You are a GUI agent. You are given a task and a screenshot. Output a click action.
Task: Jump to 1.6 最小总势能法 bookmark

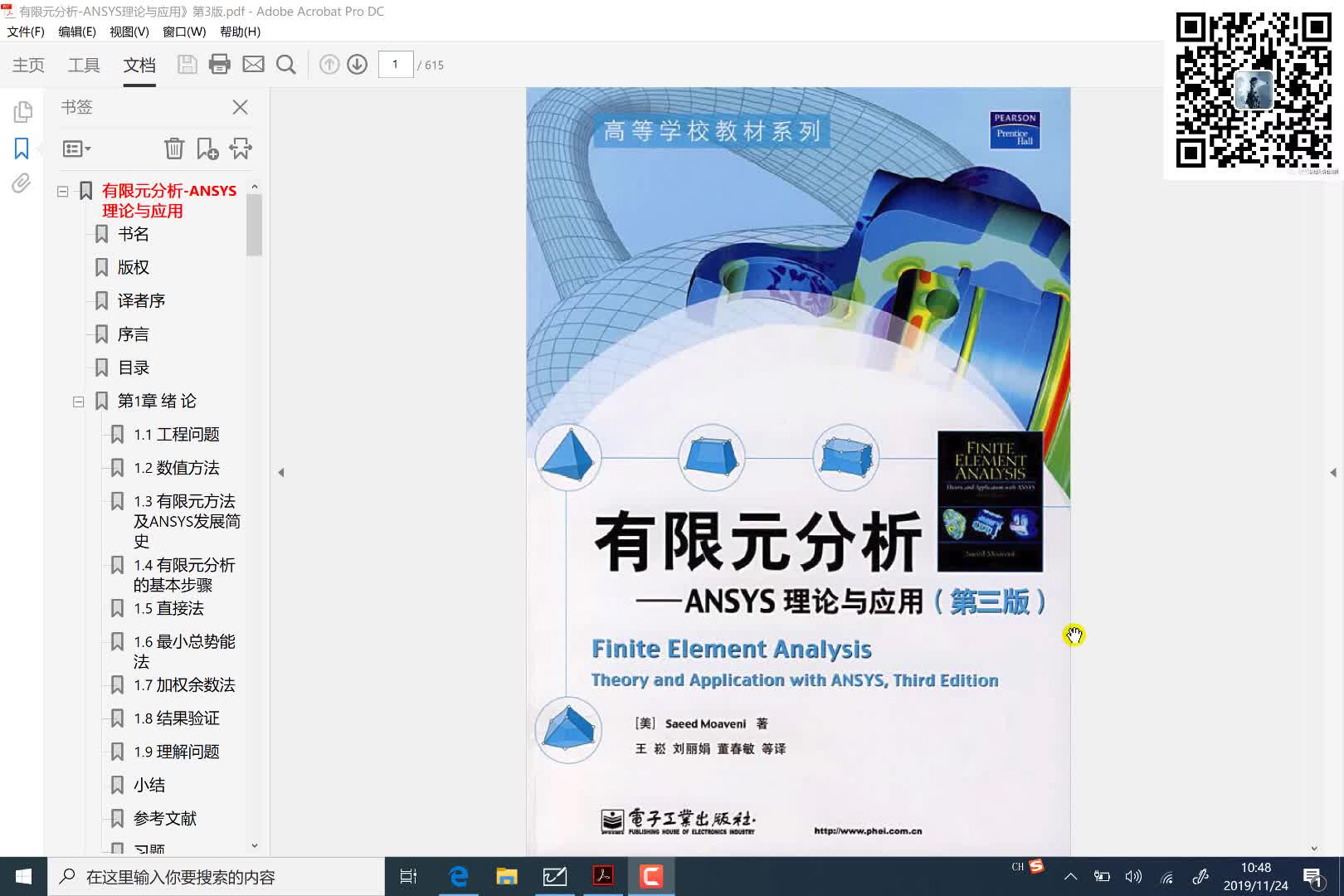pyautogui.click(x=184, y=651)
